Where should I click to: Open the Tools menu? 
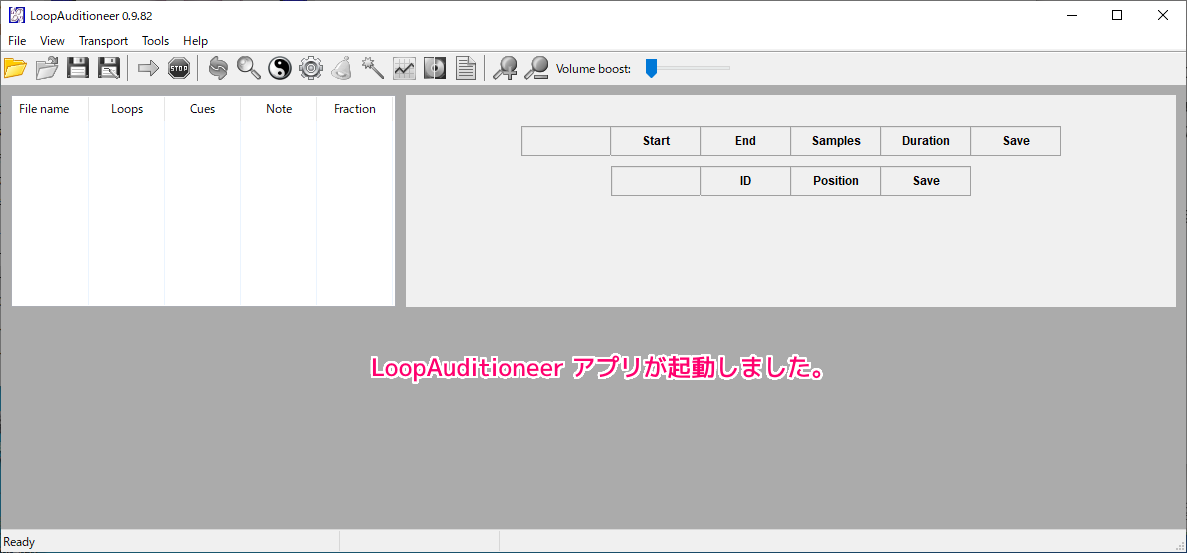[155, 41]
